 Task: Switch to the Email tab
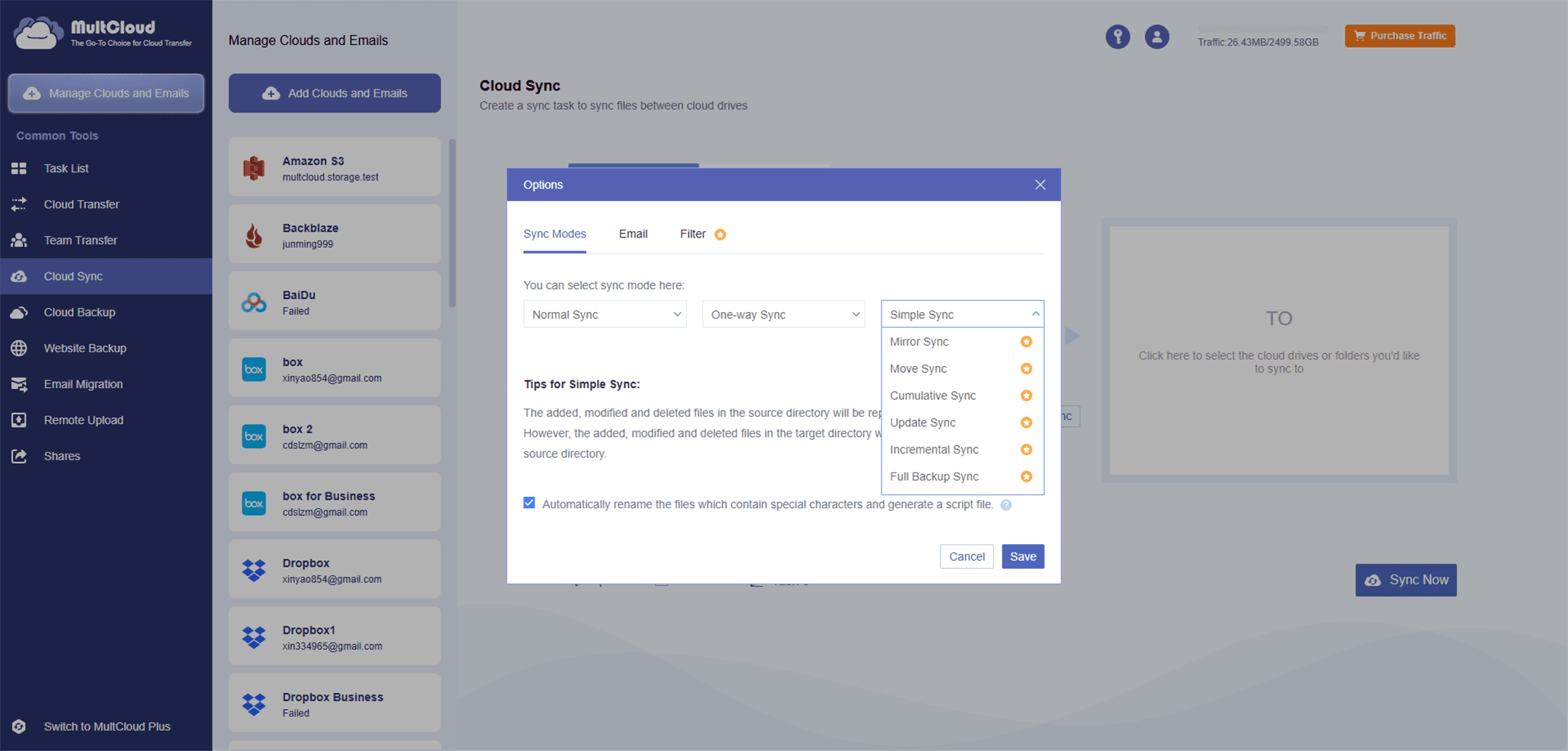click(633, 234)
